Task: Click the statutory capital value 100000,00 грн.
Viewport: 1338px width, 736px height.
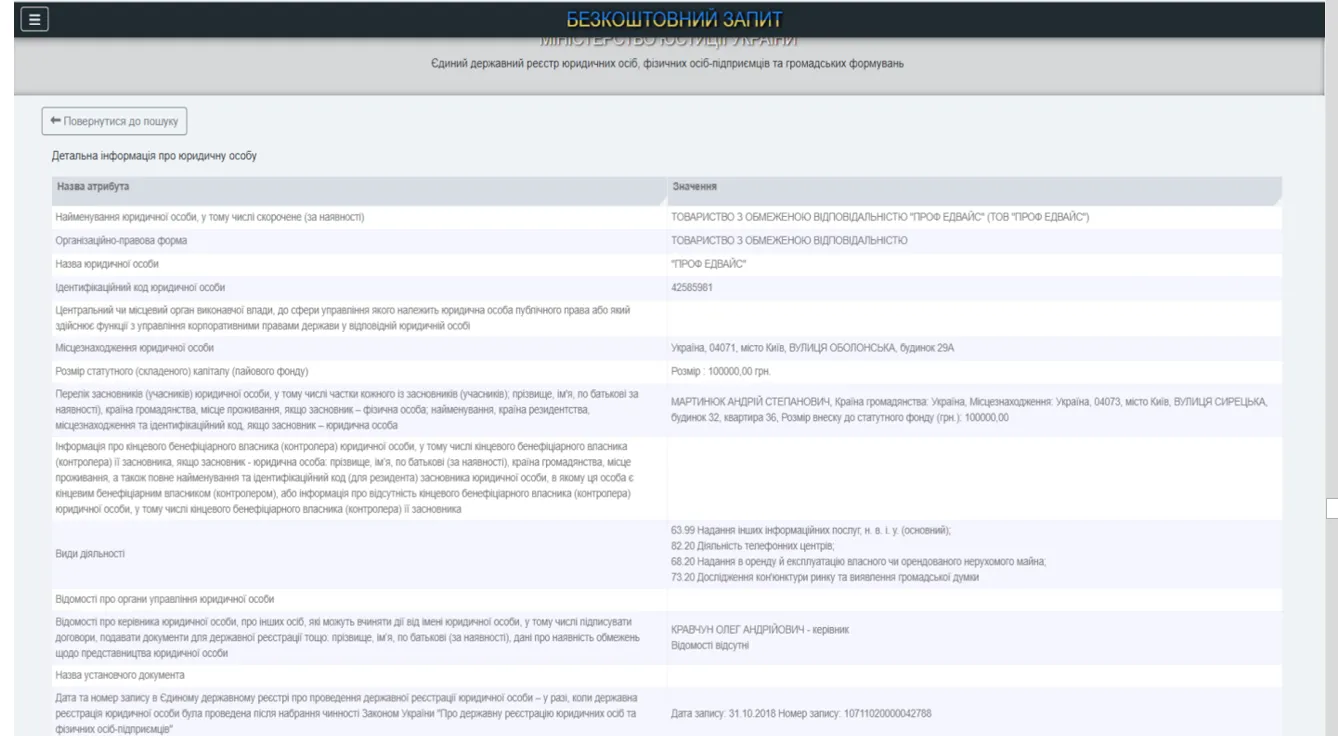Action: 721,371
